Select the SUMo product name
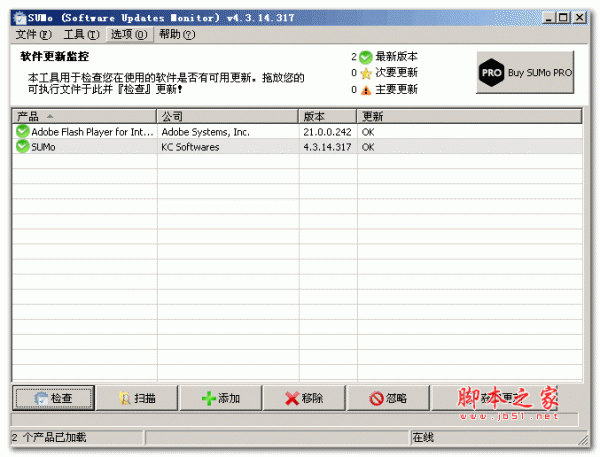Image resolution: width=600 pixels, height=457 pixels. (43, 147)
